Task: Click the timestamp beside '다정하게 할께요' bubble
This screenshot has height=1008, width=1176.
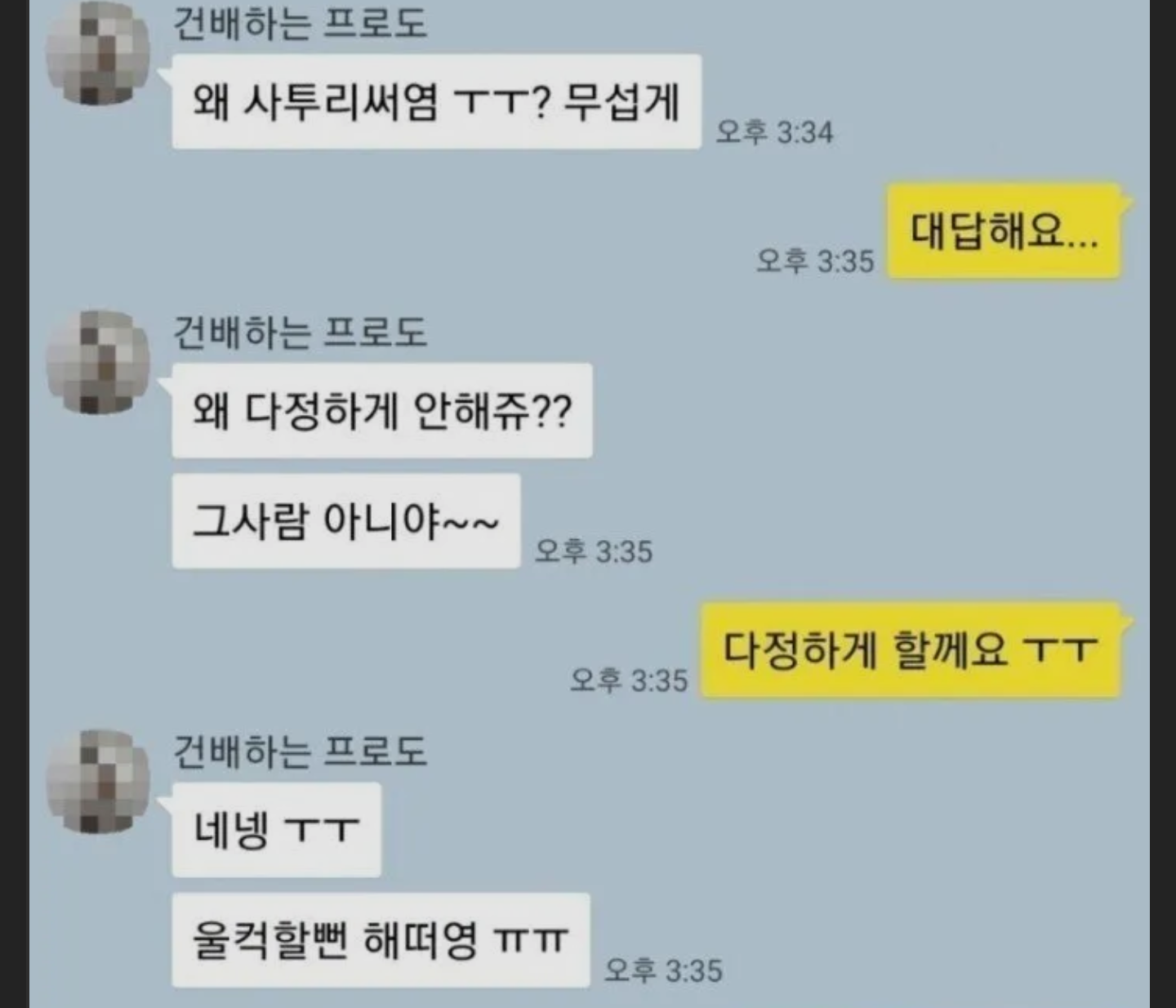Action: click(x=629, y=680)
